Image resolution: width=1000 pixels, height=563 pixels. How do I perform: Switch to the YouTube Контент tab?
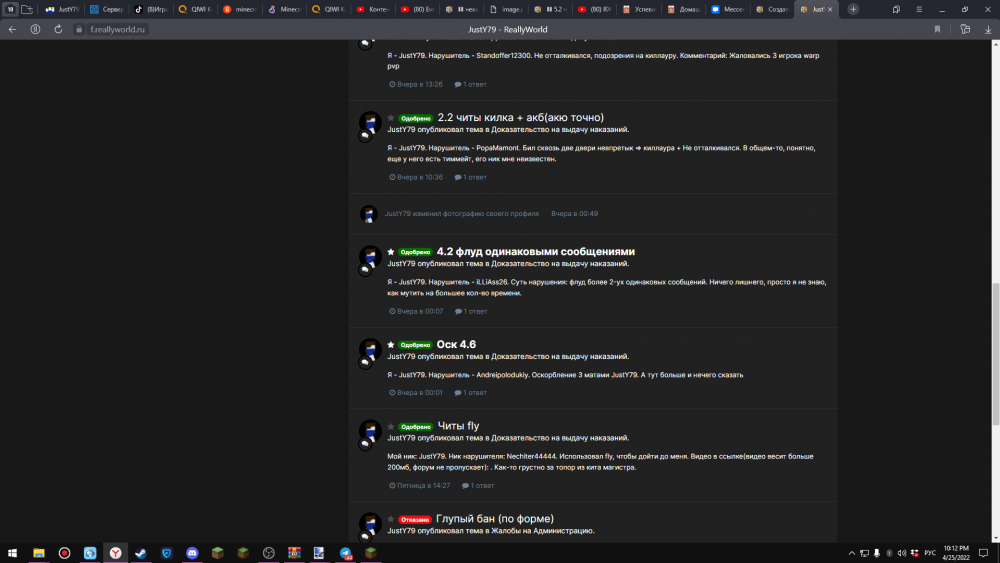[372, 10]
